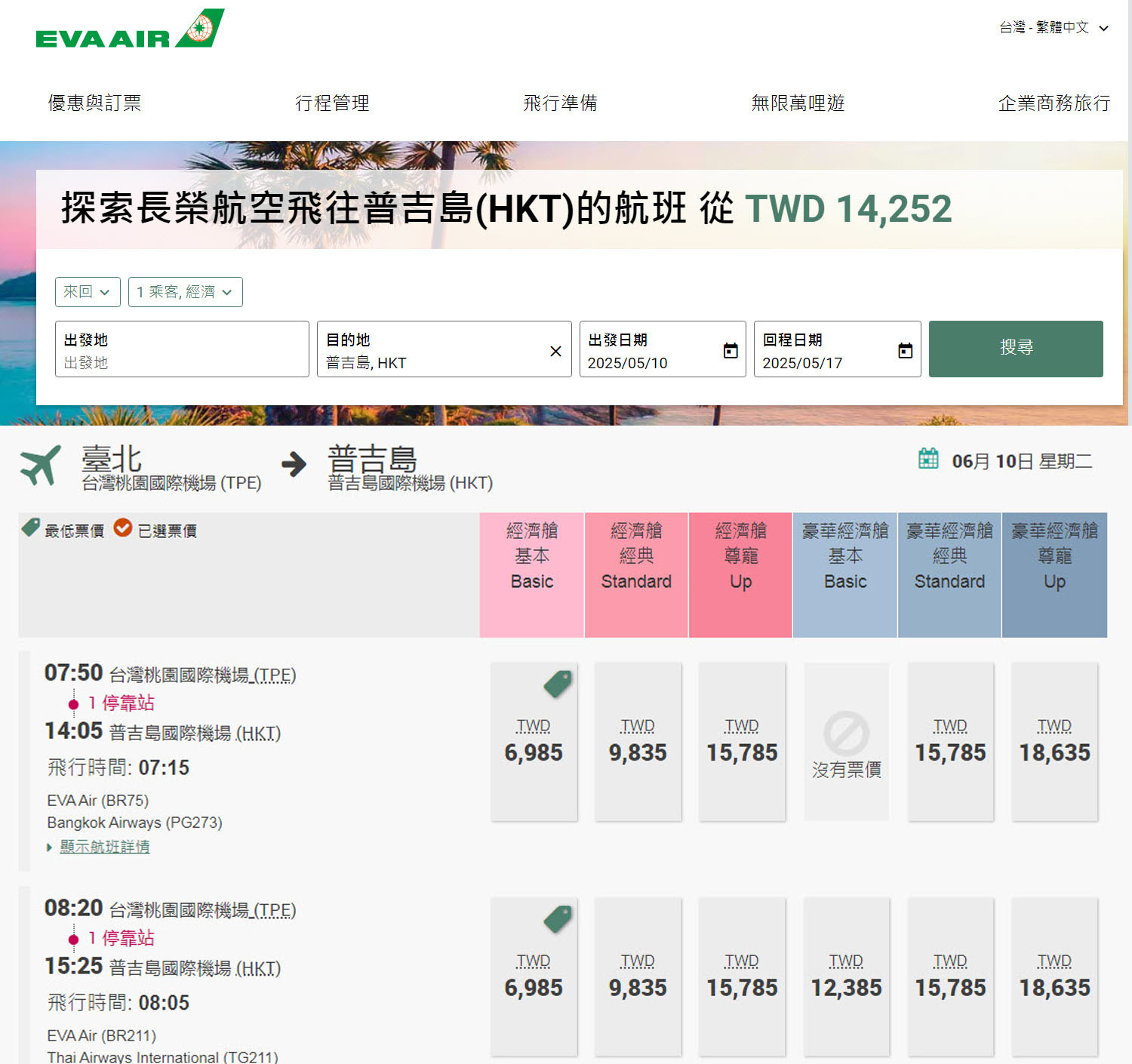Open the 1 乘客, 經濟 passenger dropdown
Image resolution: width=1132 pixels, height=1064 pixels.
coord(186,292)
